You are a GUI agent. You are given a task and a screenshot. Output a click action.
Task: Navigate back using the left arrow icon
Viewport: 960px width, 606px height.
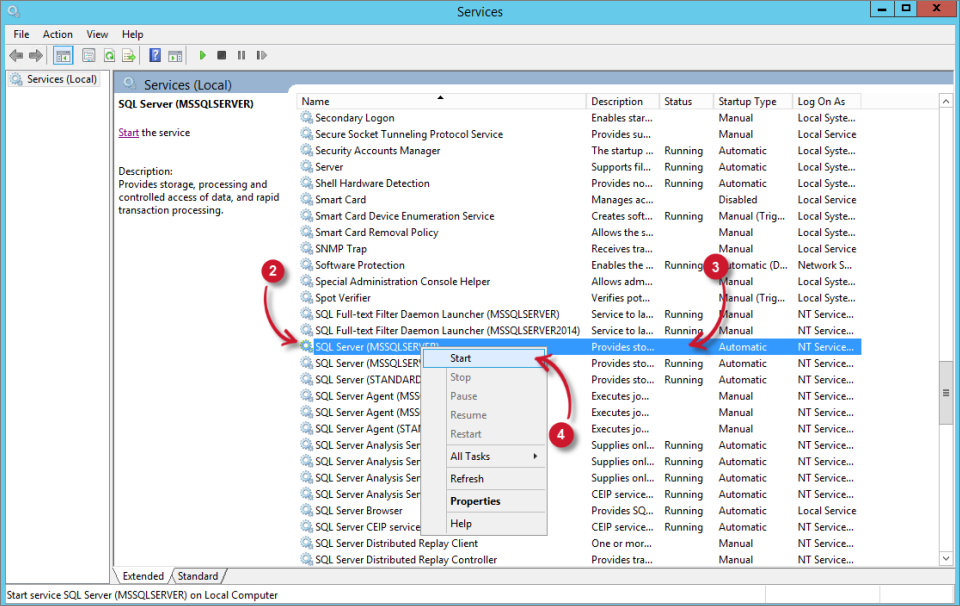point(16,55)
